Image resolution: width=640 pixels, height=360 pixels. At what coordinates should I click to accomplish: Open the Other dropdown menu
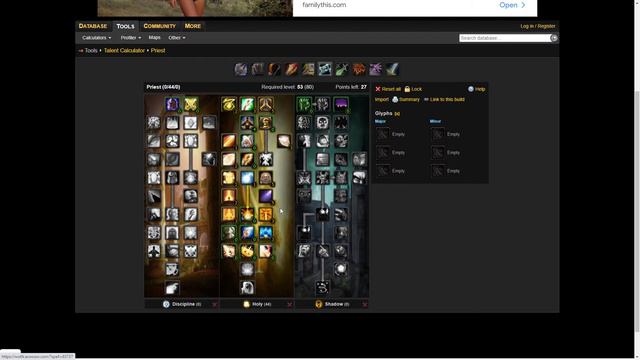click(177, 38)
